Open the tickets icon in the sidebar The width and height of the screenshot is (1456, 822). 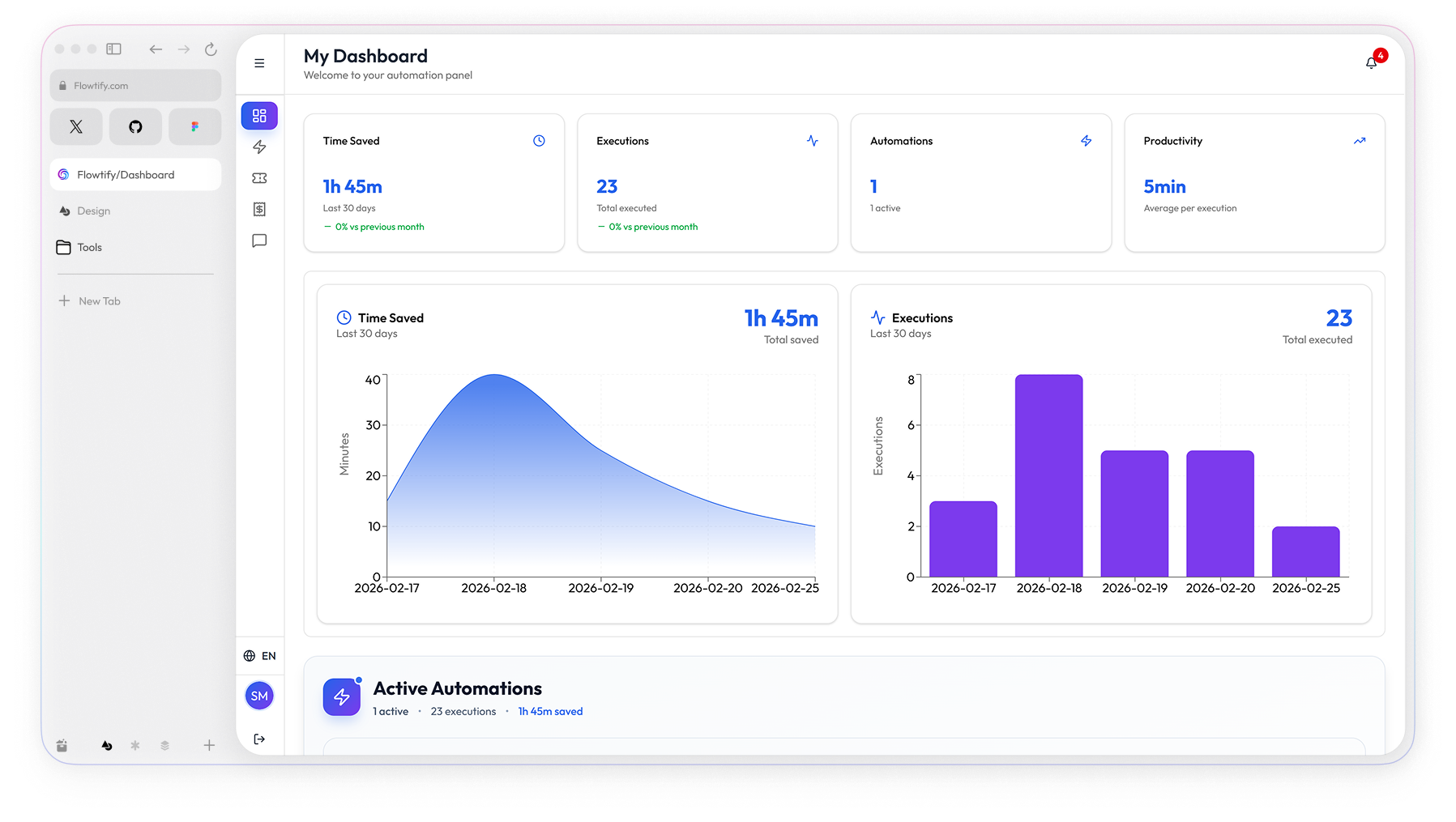259,177
